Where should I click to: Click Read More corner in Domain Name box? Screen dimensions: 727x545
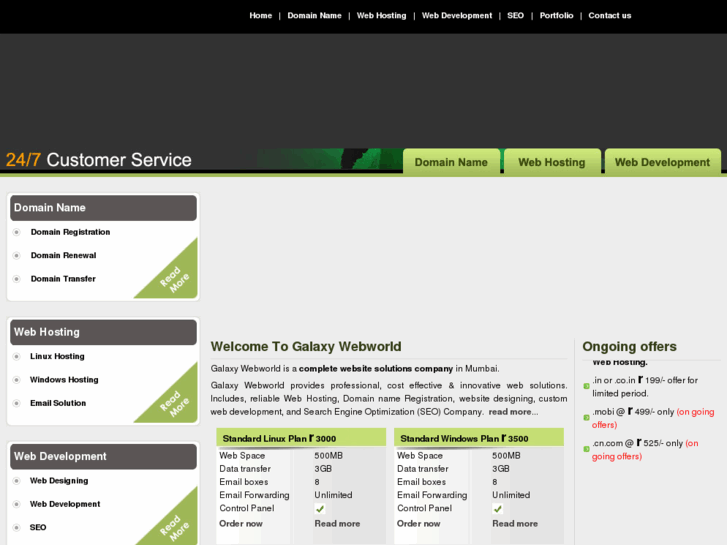[x=176, y=279]
